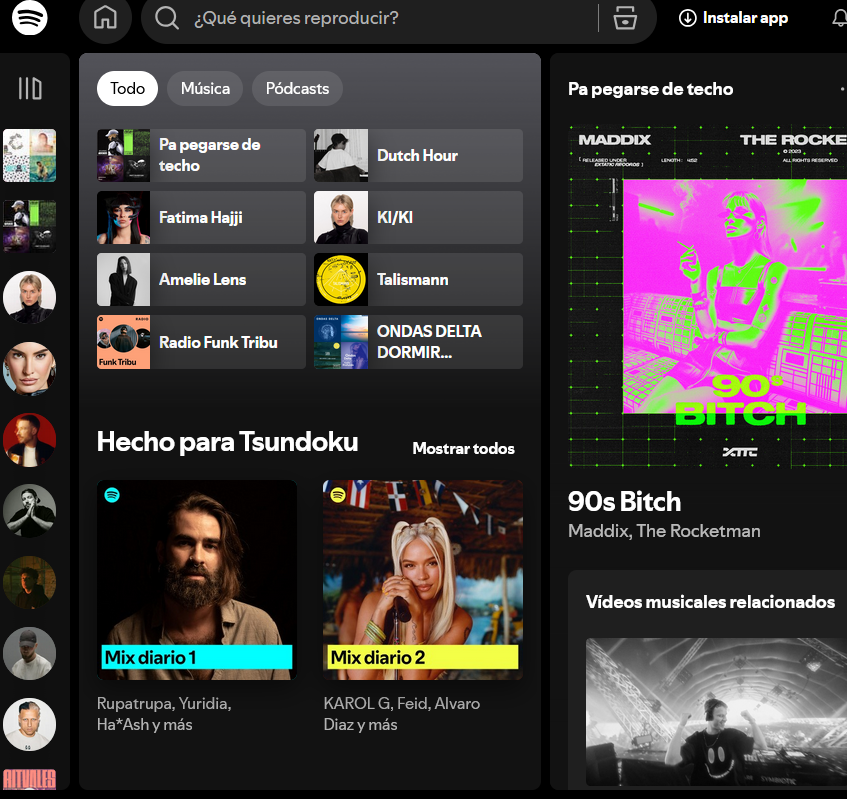Open the artist link The Rocketman
This screenshot has height=799, width=847.
[x=698, y=531]
